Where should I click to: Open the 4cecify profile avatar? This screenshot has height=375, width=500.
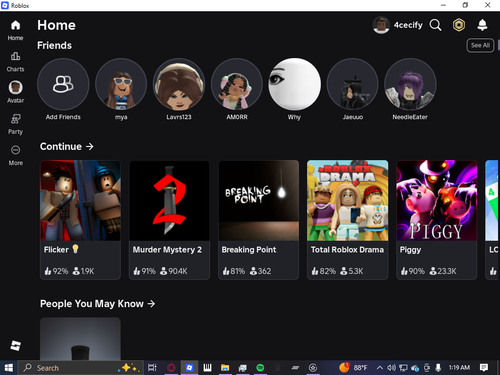pos(381,25)
